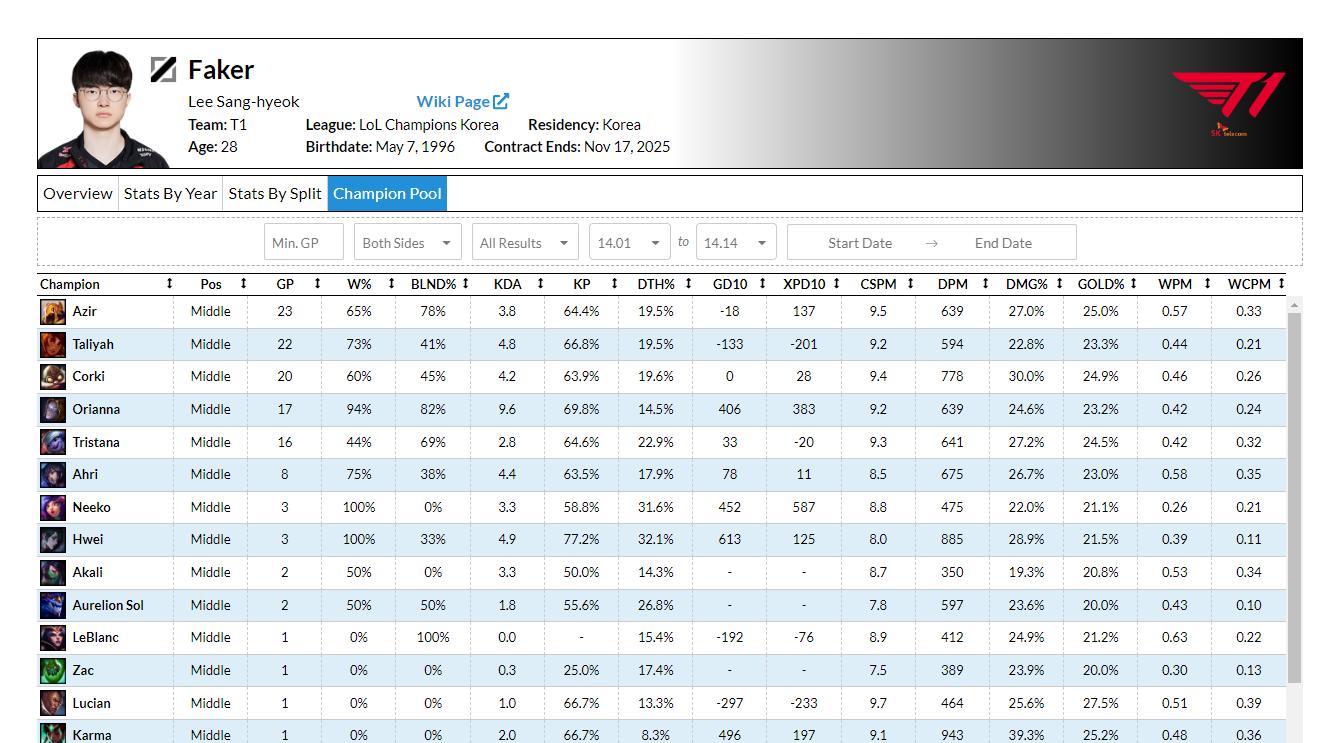Viewport: 1322px width, 743px height.
Task: Sort table by Champion column sort arrows
Action: click(x=169, y=284)
